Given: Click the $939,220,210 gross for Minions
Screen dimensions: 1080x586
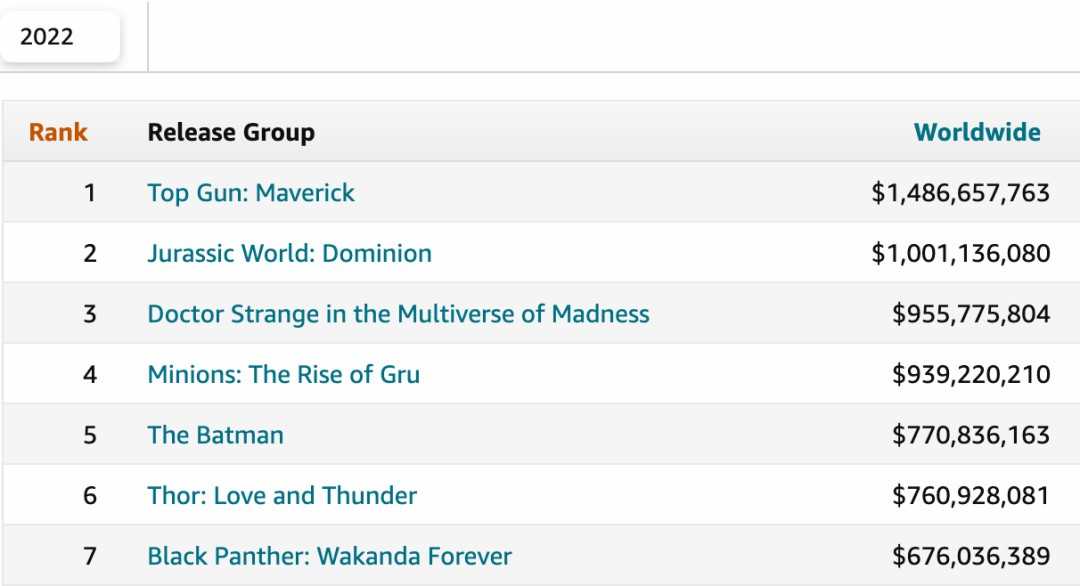Looking at the screenshot, I should 970,375.
